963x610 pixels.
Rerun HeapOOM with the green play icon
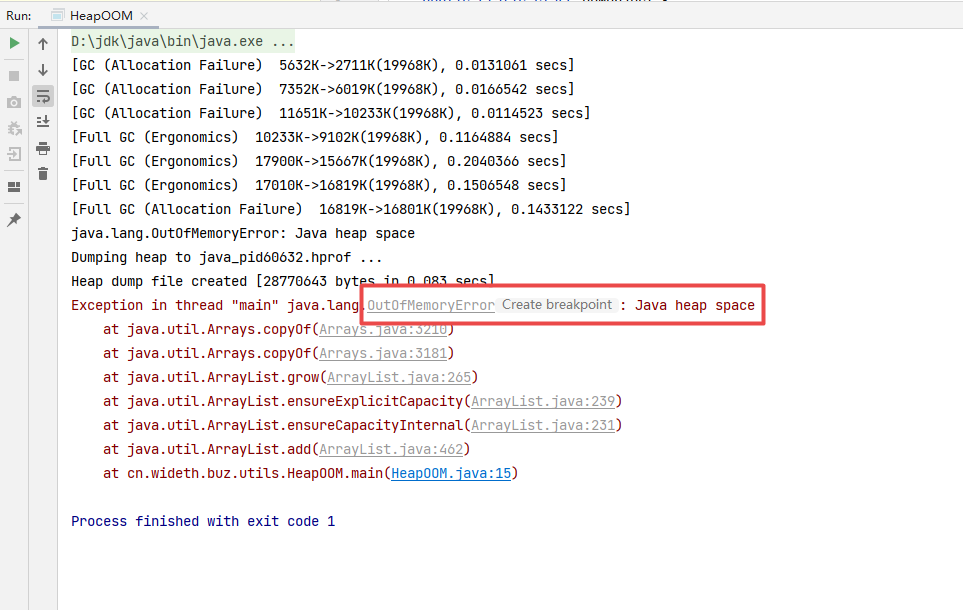[x=14, y=43]
